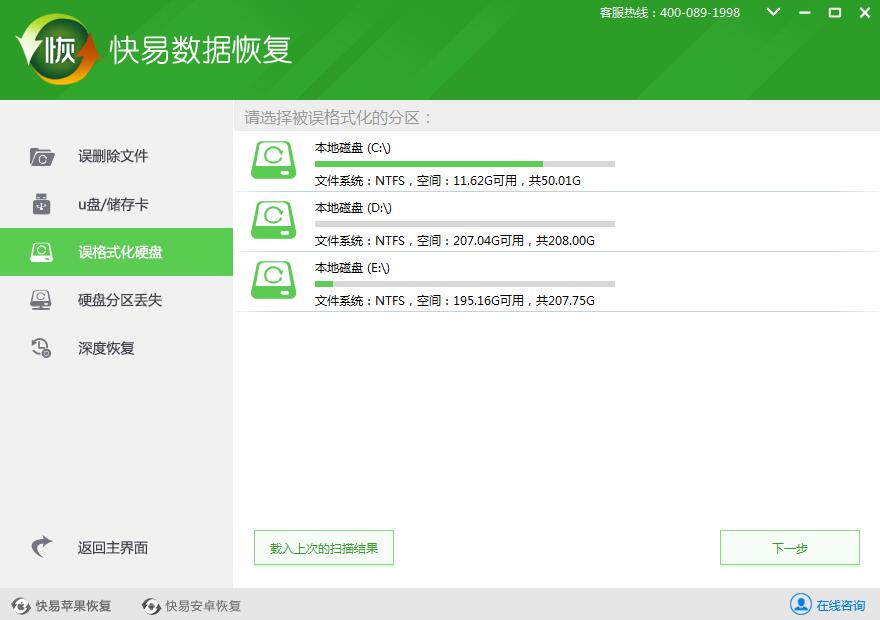Select the 硬盘分区丢失 recovery icon
This screenshot has height=620, width=880.
(41, 300)
